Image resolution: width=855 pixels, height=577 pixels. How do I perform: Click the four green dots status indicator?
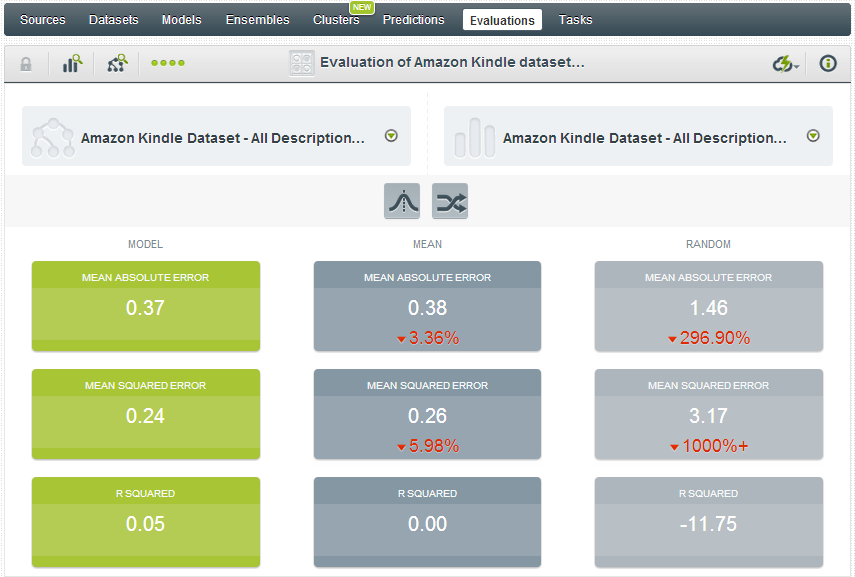(x=168, y=63)
